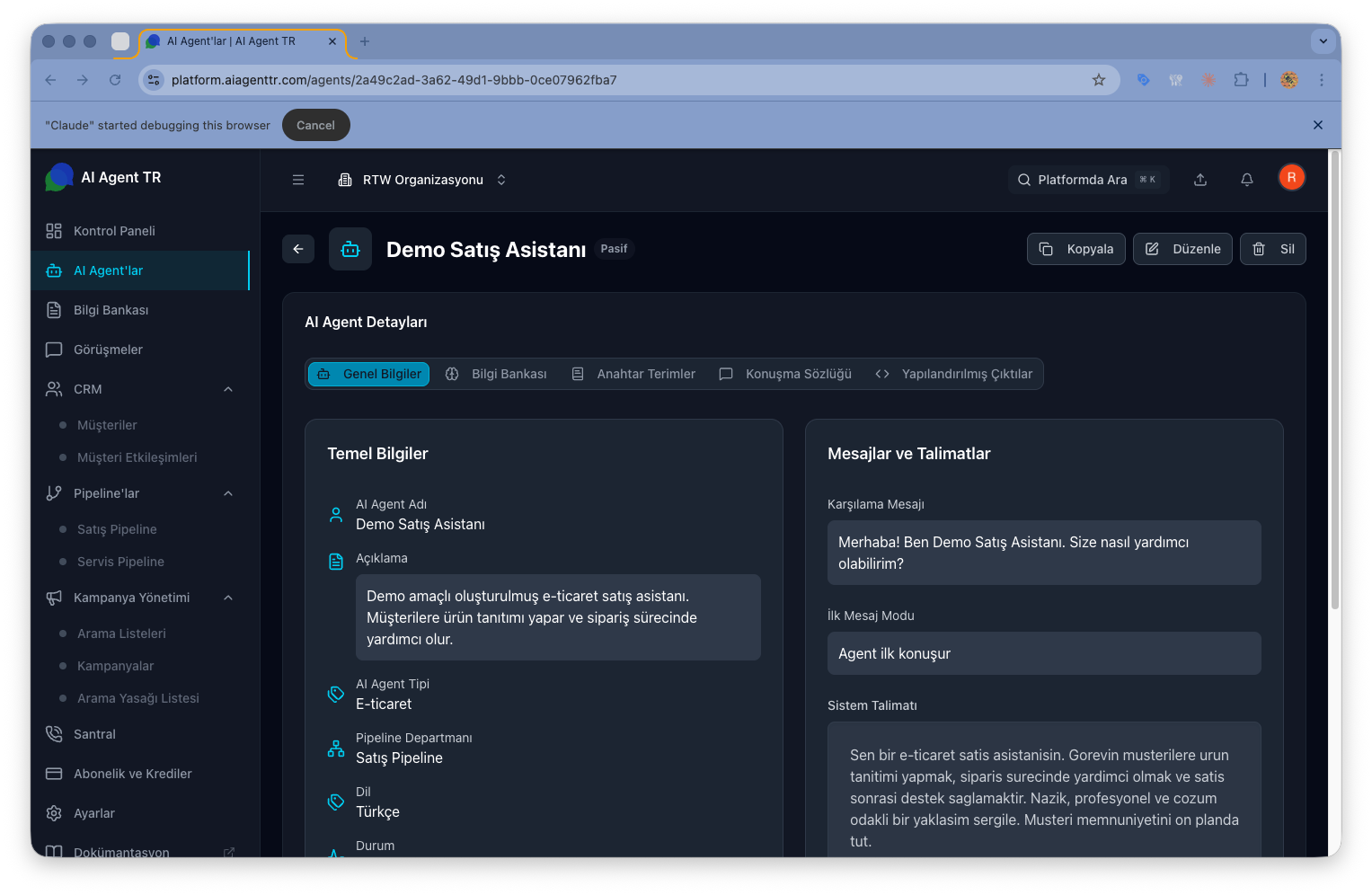Dismiss the debugging banner with X
The width and height of the screenshot is (1372, 895).
tap(1318, 125)
